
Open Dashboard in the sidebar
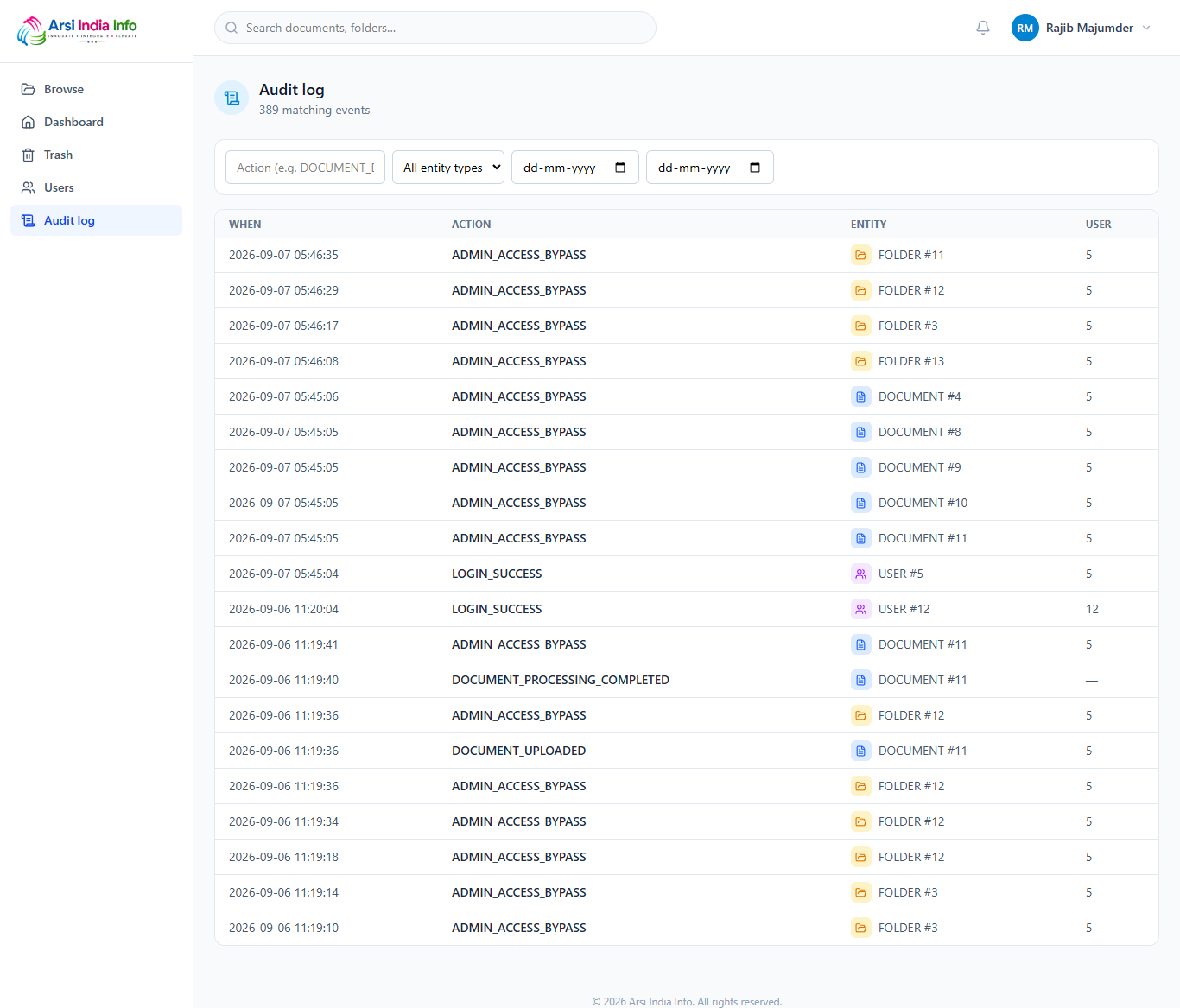[96, 122]
